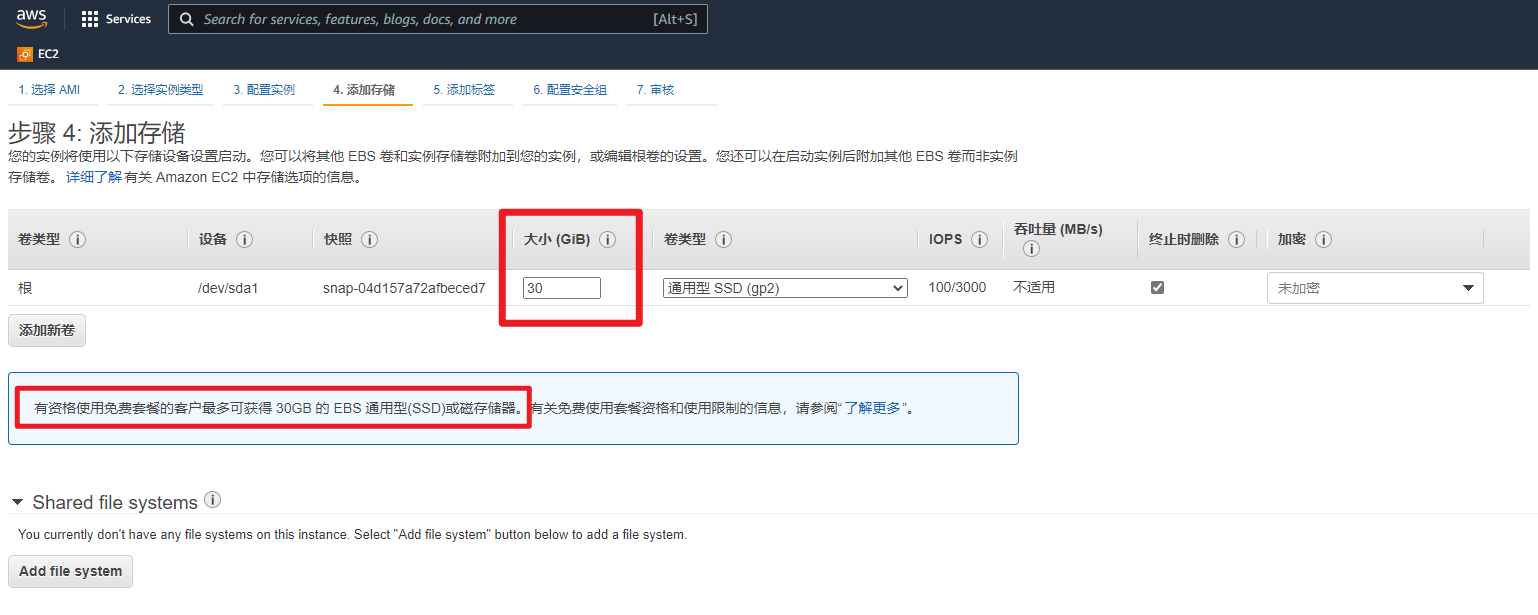This screenshot has width=1538, height=615.
Task: Click the AWS logo home icon
Action: pos(32,18)
